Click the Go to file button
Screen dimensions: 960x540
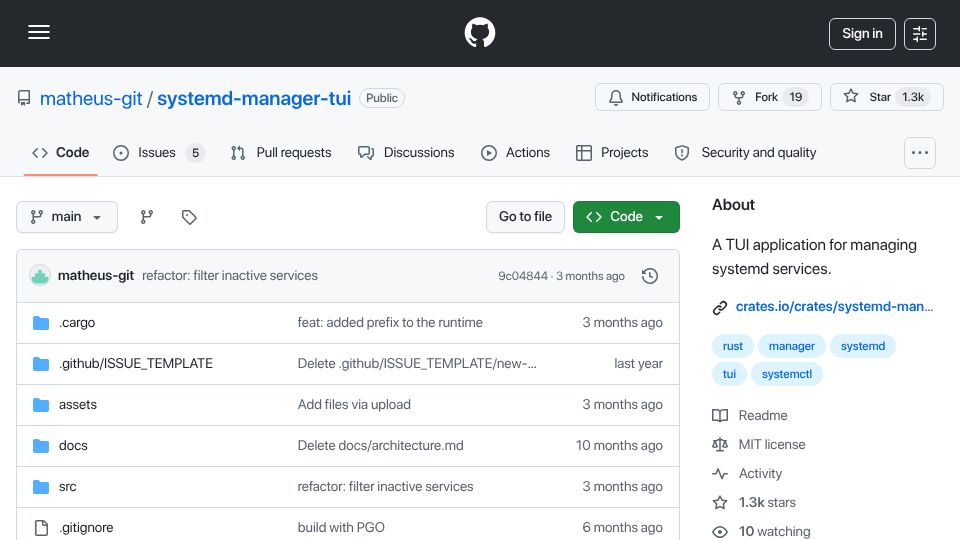(525, 217)
